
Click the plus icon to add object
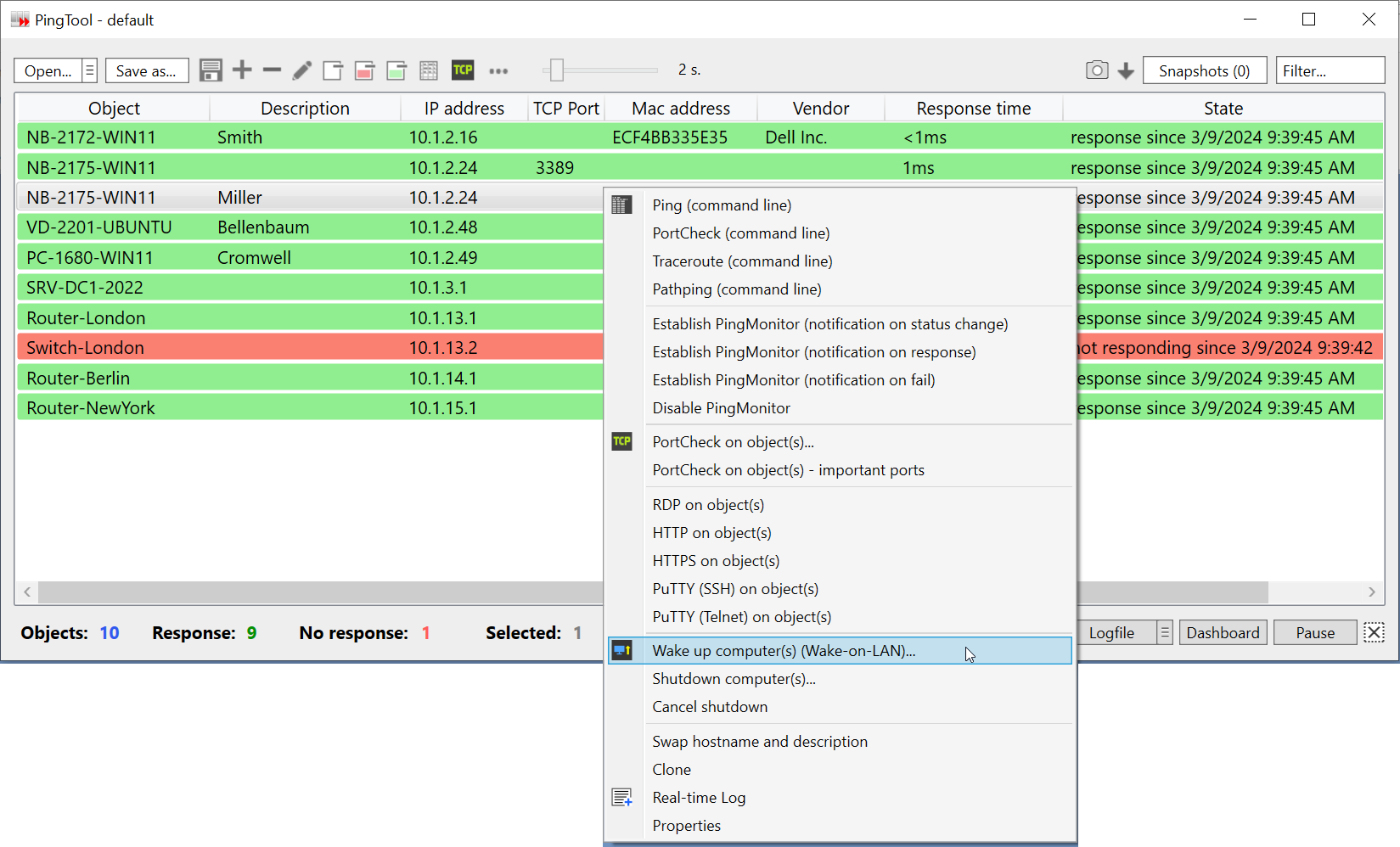(x=242, y=70)
